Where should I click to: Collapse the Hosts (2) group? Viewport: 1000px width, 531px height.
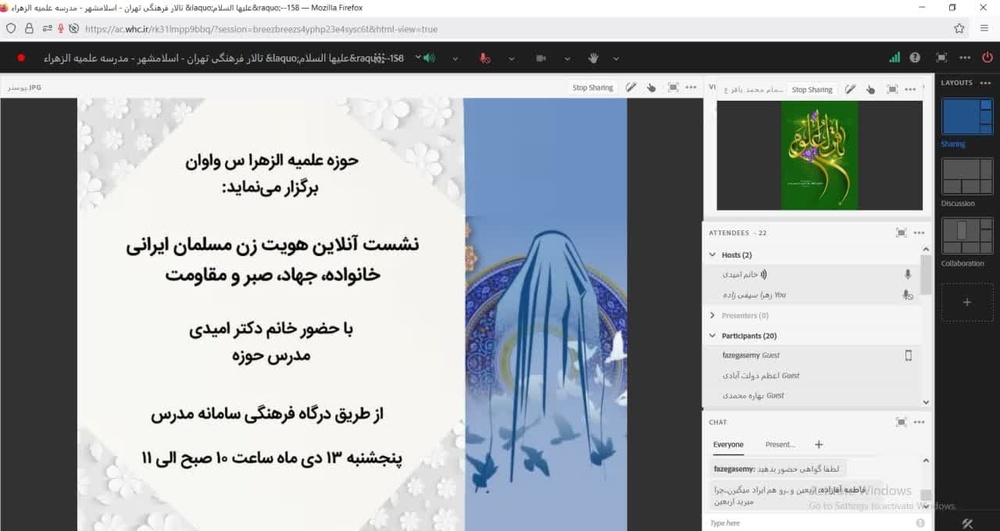[x=712, y=254]
